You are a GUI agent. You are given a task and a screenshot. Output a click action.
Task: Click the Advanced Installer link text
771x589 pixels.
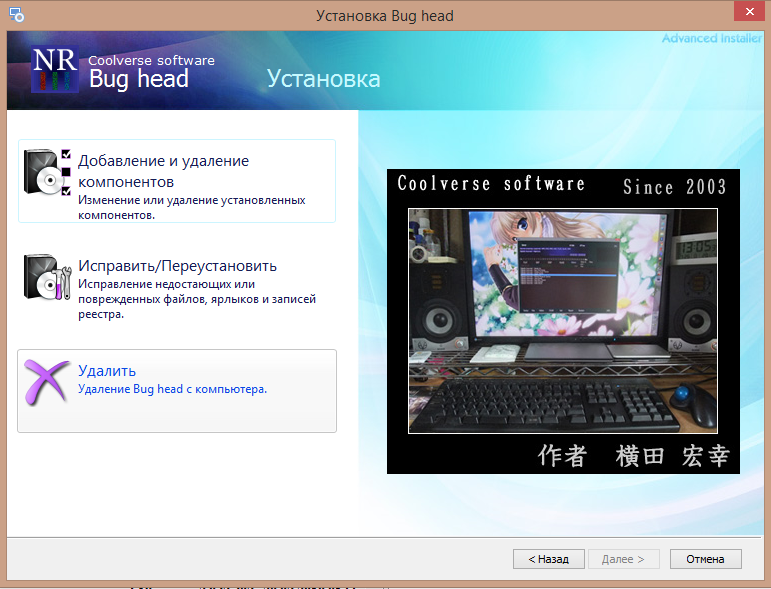coord(711,38)
